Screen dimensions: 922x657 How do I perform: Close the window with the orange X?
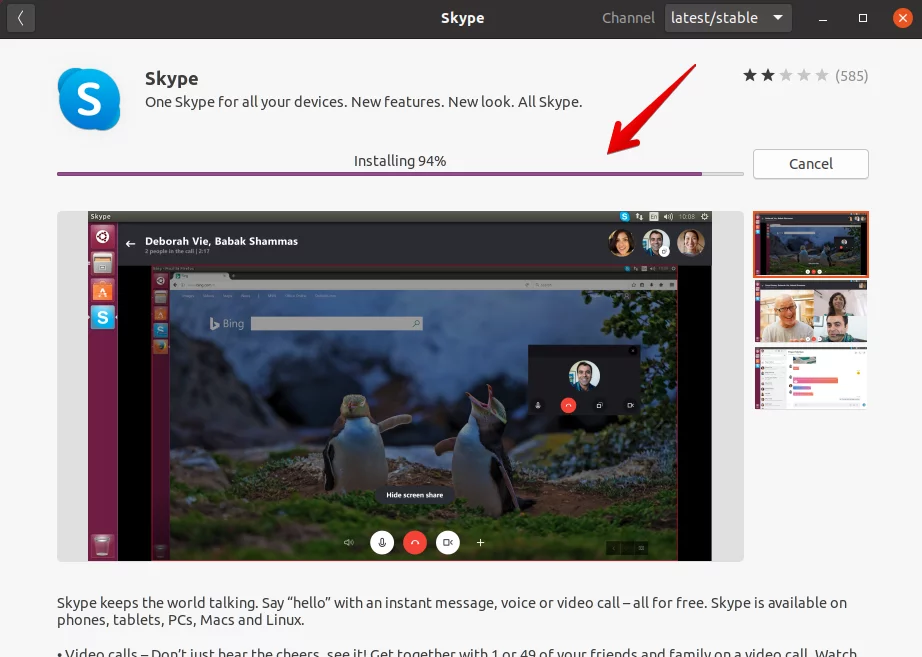click(x=902, y=18)
